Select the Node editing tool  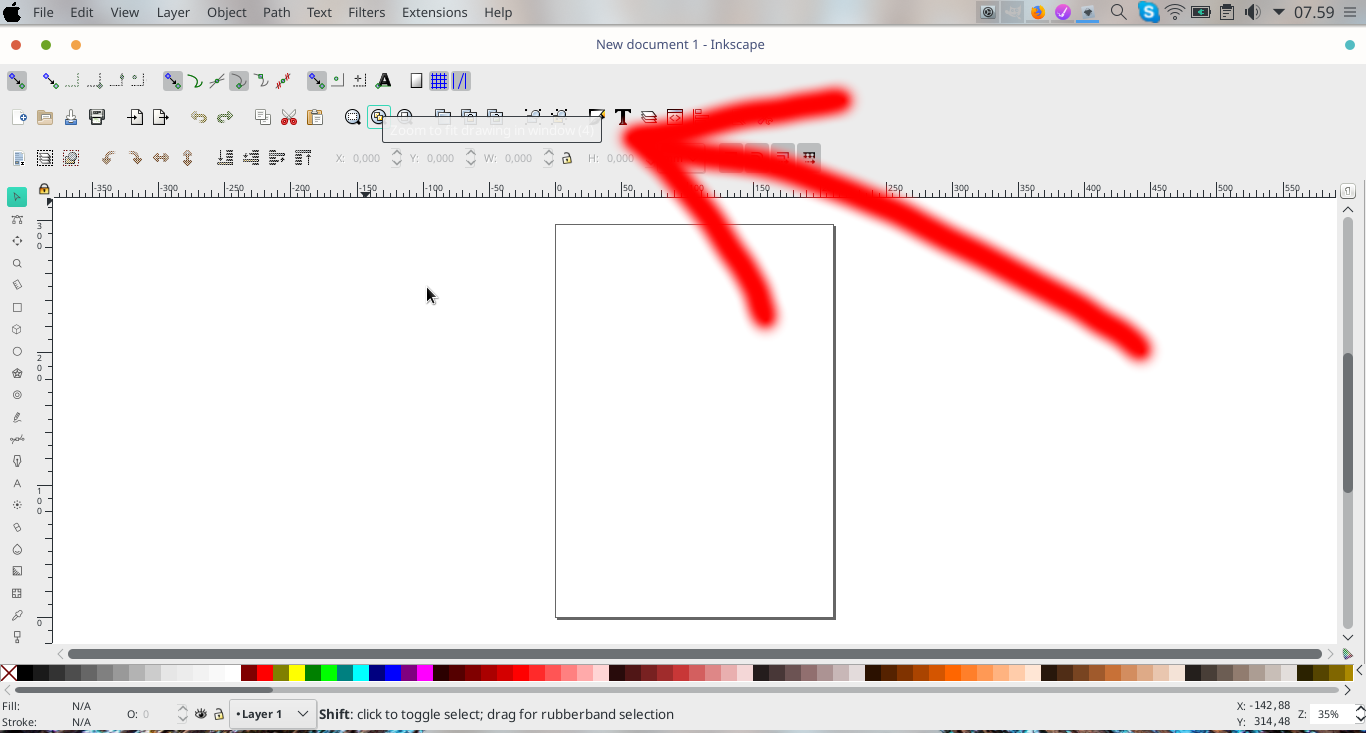(x=16, y=219)
